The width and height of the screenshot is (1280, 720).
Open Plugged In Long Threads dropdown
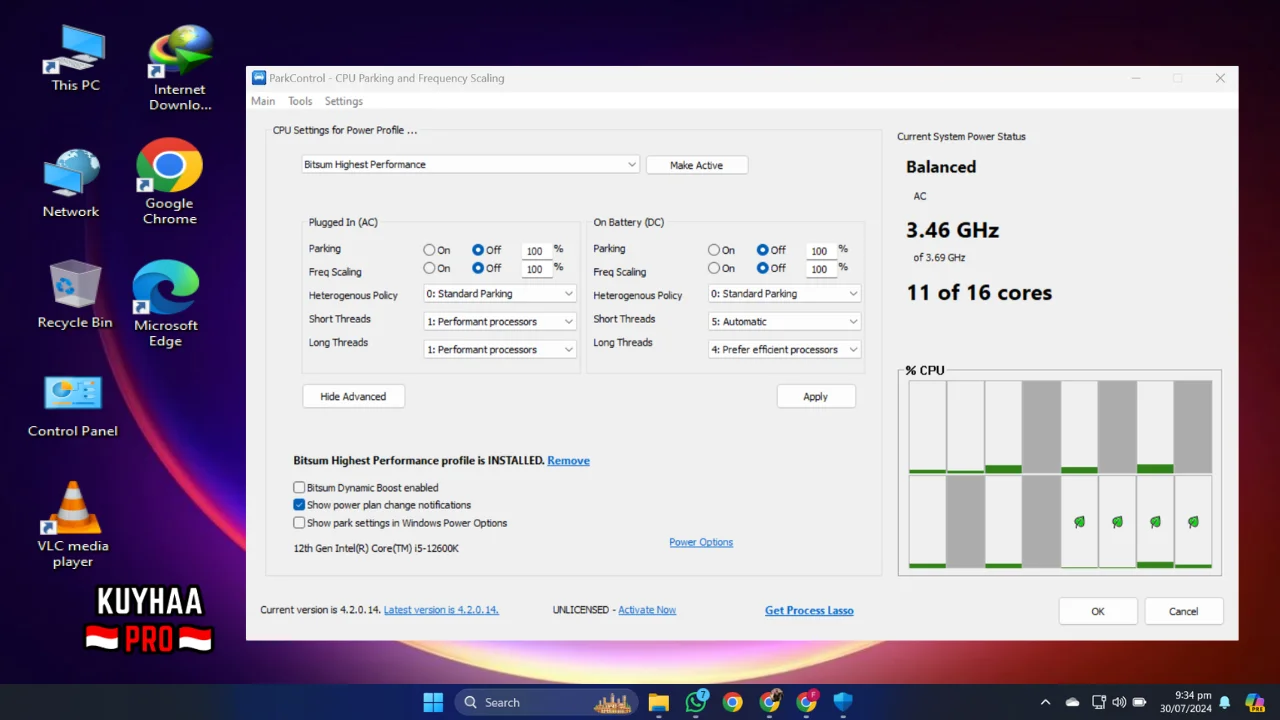[500, 350]
